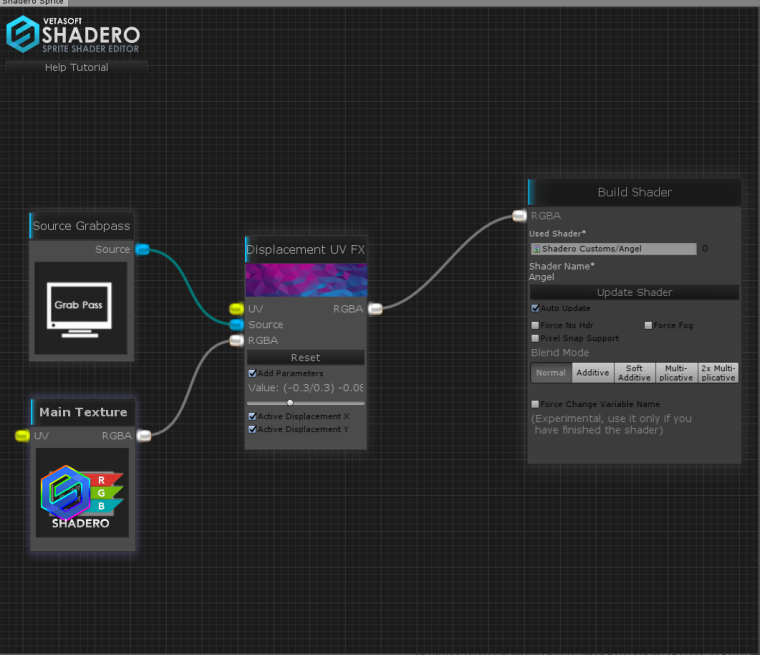Viewport: 760px width, 655px height.
Task: Click the Main Texture yellow UV input
Action: (22, 435)
